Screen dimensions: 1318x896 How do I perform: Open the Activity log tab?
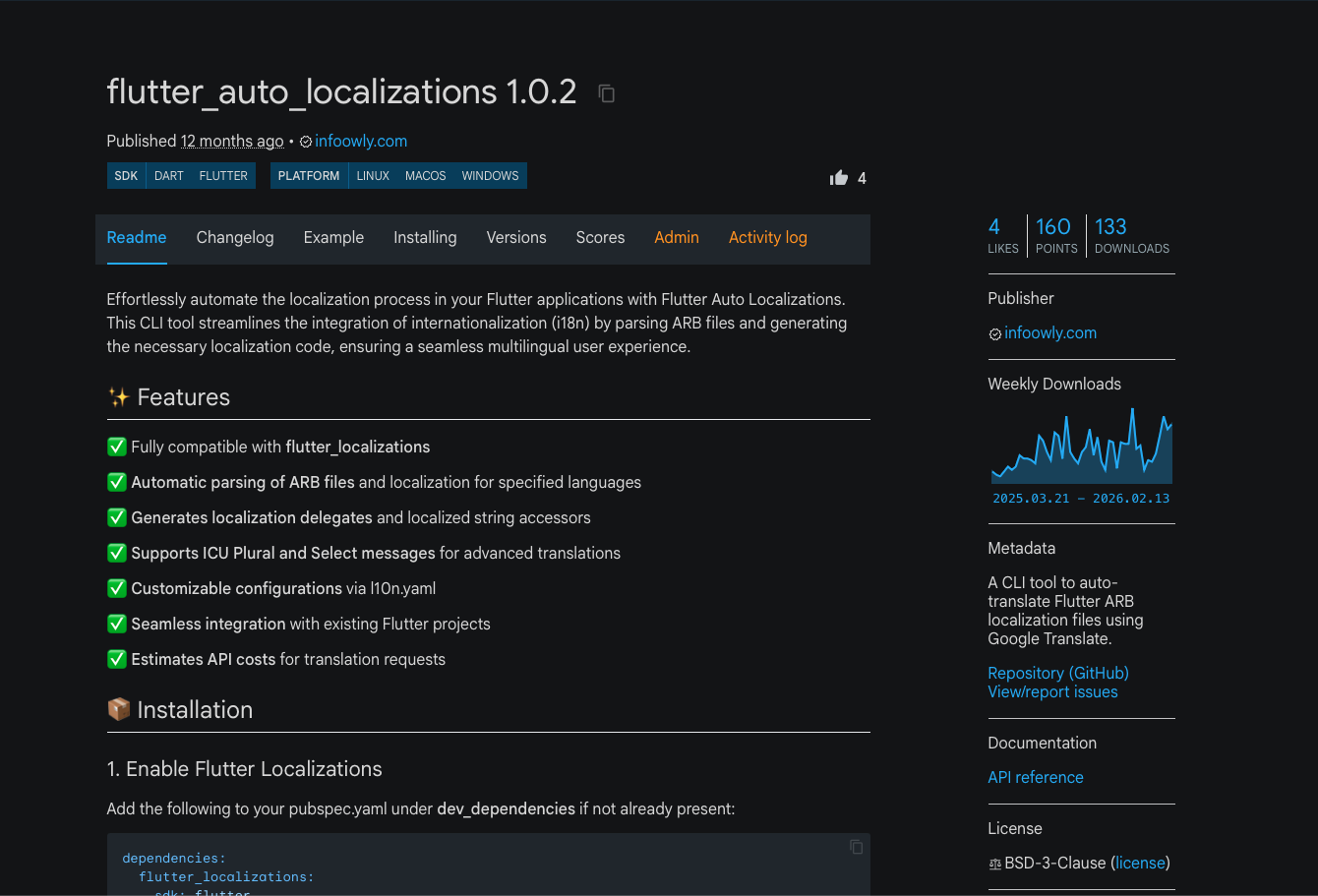(x=768, y=237)
